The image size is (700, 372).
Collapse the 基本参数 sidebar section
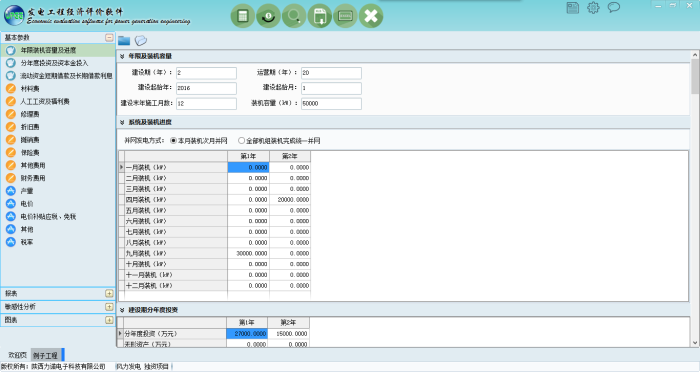[x=109, y=38]
